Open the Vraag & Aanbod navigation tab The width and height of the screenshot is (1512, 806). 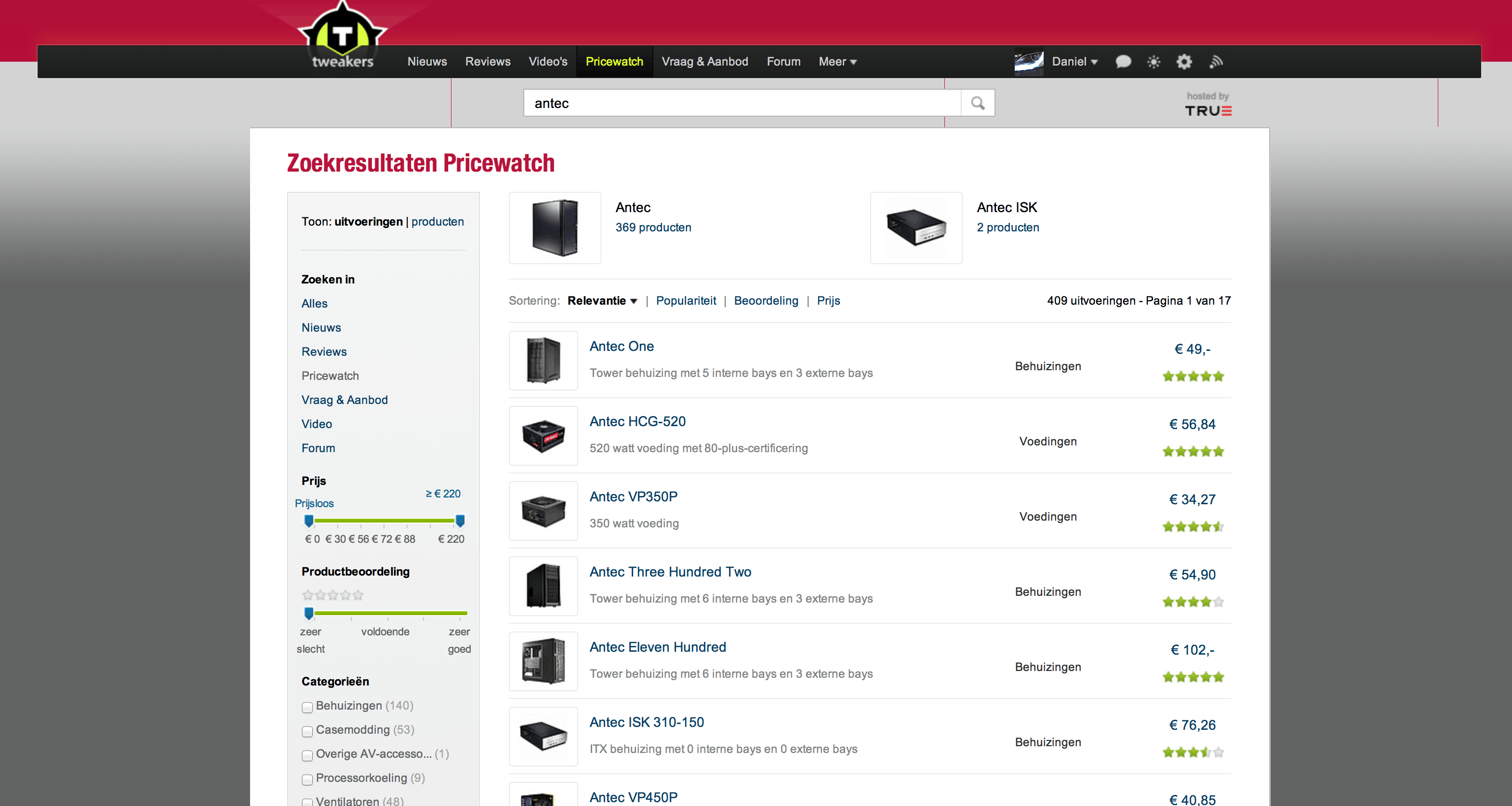704,62
